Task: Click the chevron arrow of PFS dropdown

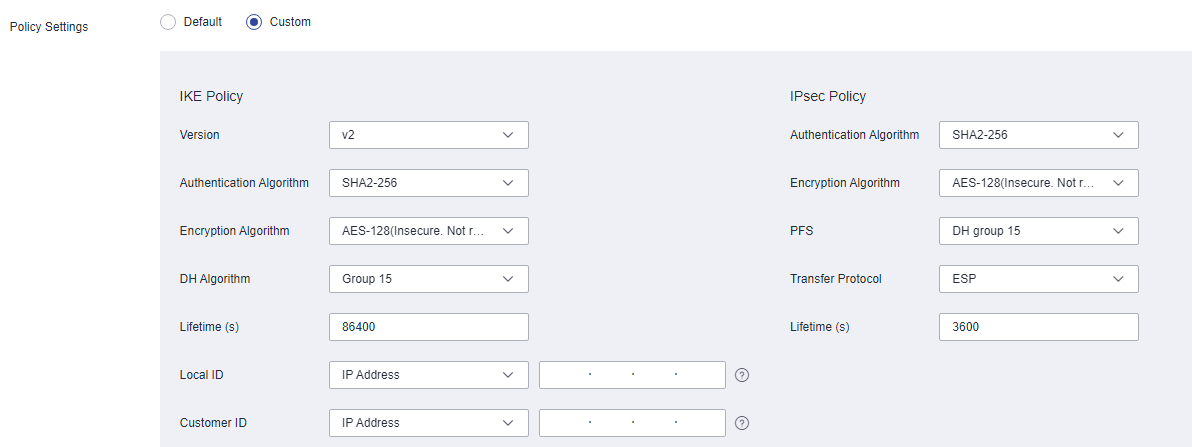Action: click(x=1118, y=230)
